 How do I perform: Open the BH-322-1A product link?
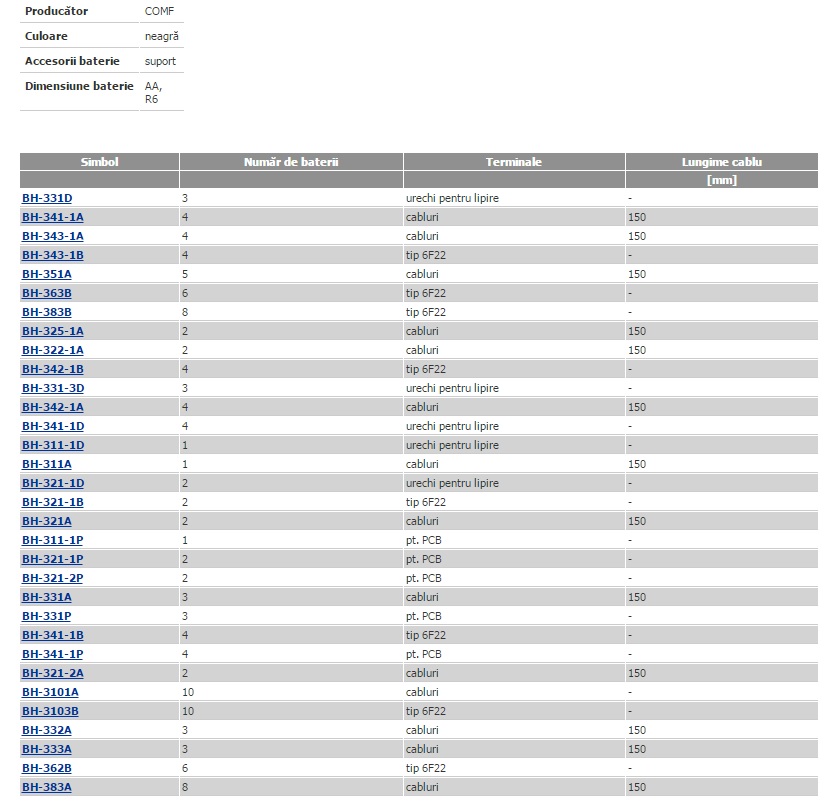point(53,350)
